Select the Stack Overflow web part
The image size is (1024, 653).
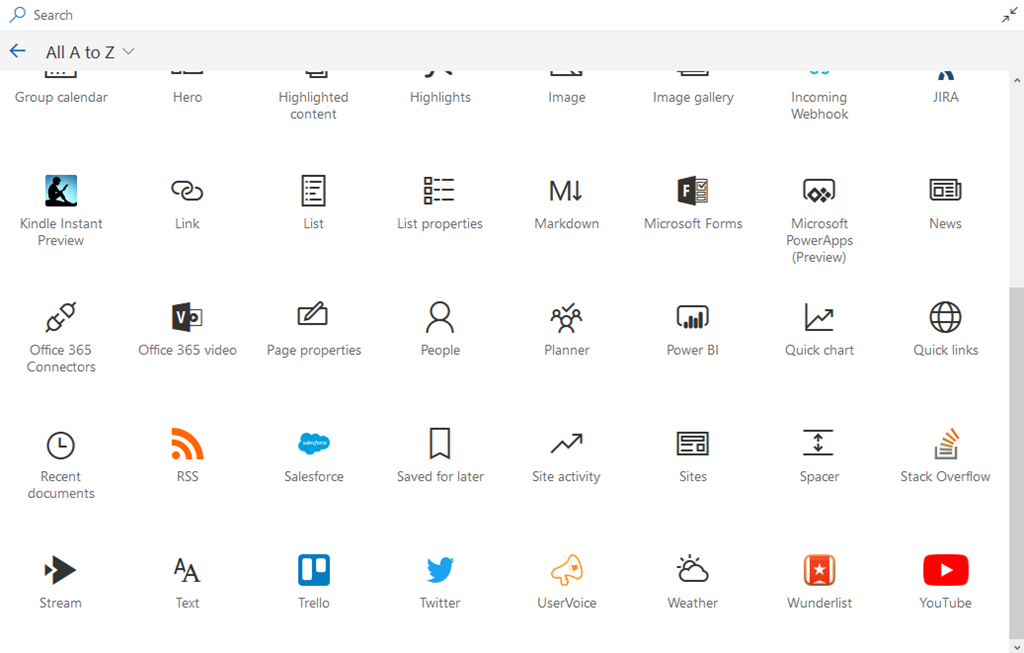pos(945,444)
